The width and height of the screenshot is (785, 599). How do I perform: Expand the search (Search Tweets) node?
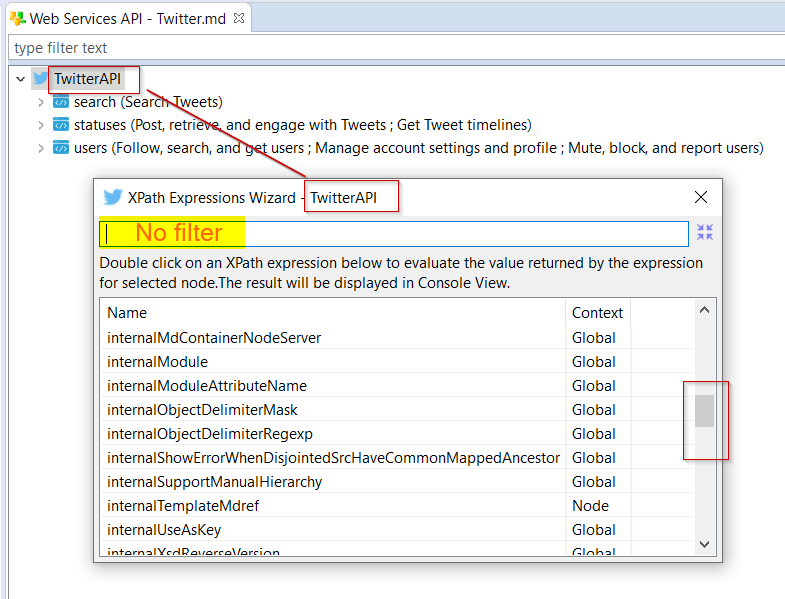coord(41,102)
